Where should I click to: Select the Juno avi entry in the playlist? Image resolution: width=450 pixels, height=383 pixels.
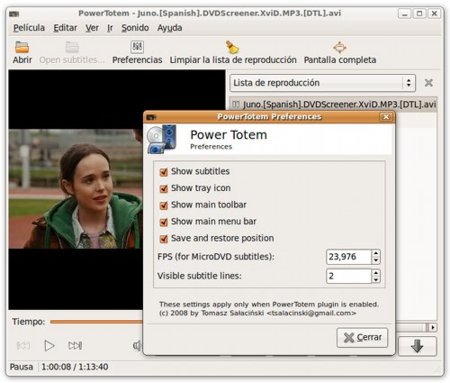coord(333,105)
